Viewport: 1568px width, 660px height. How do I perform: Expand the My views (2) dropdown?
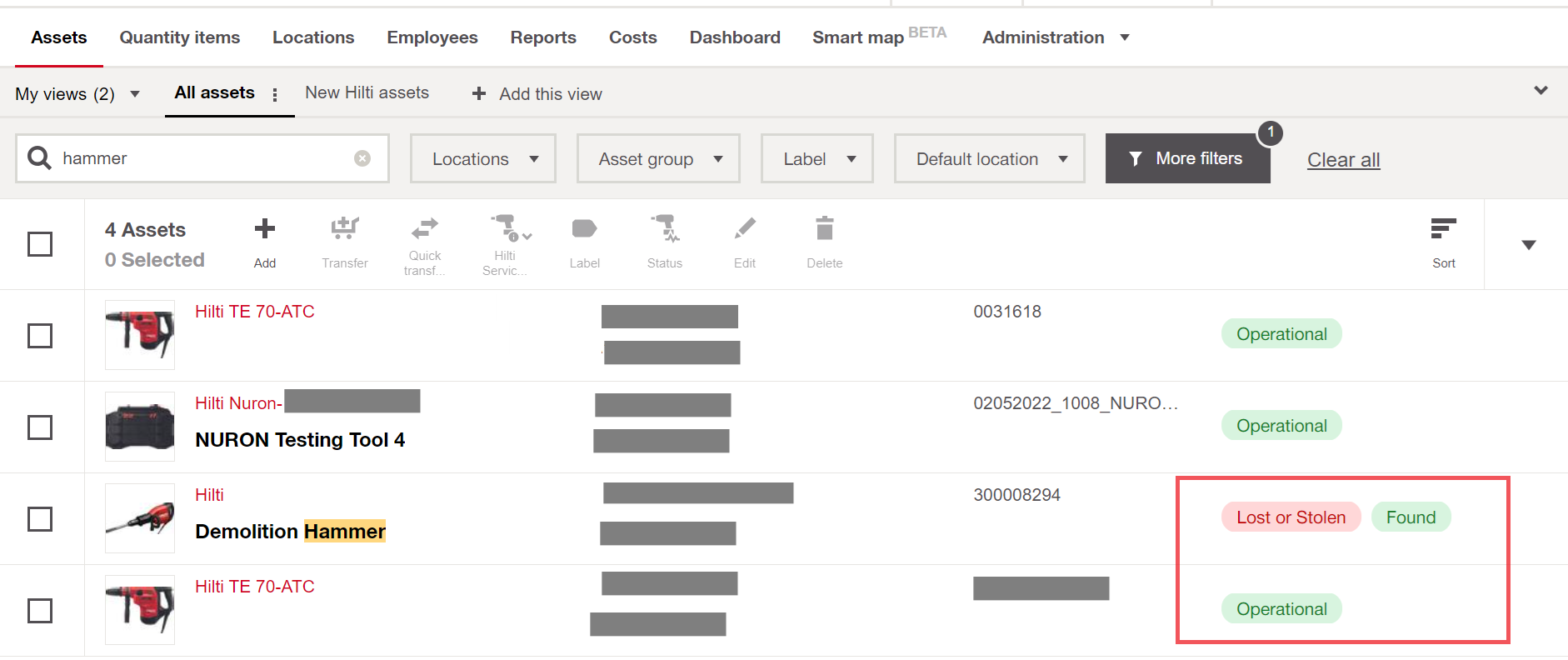click(x=77, y=94)
